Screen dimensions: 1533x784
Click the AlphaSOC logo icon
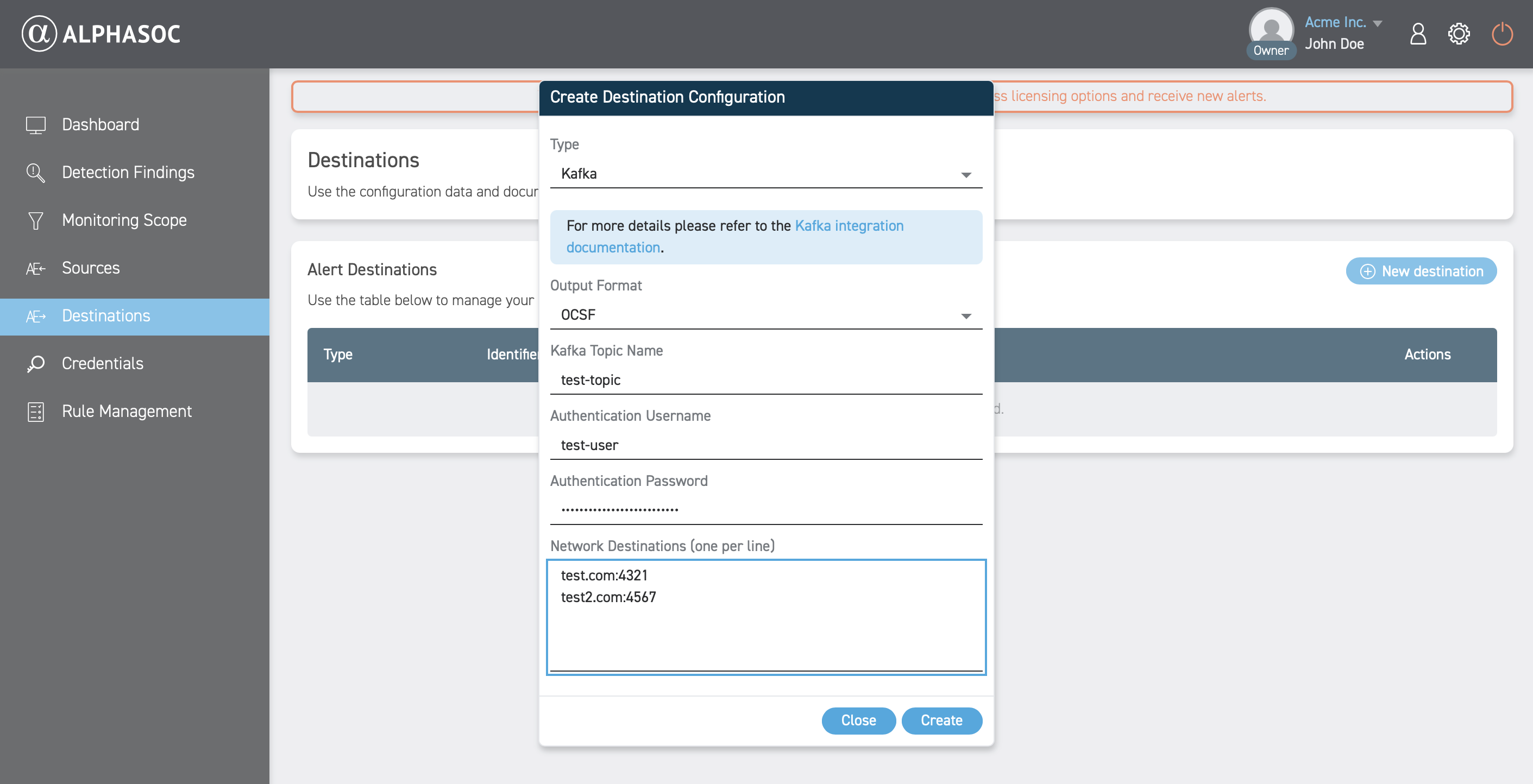[x=39, y=33]
